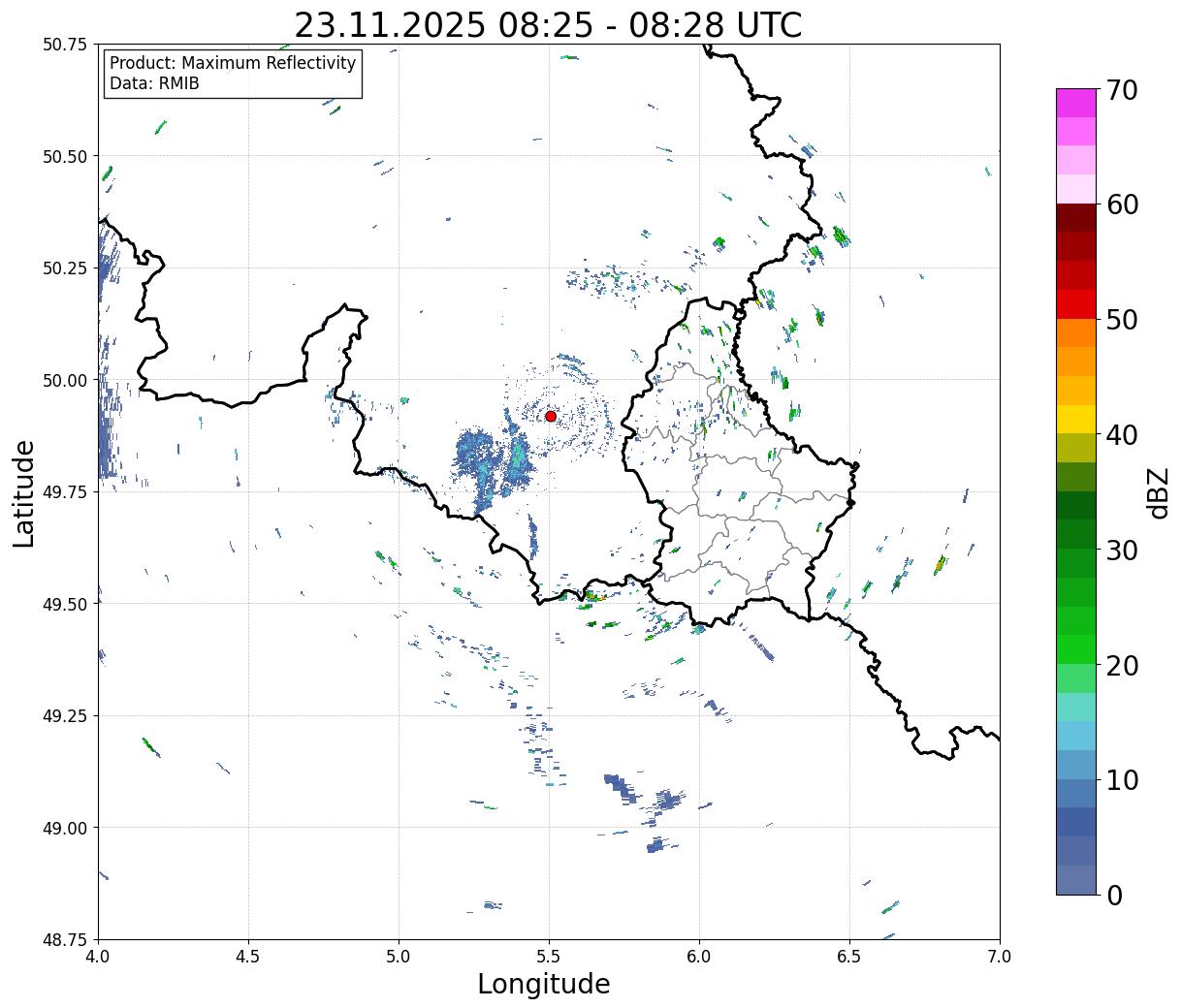Click the dark red 60 dBZ colorbar band
1182x1008 pixels.
point(1076,218)
